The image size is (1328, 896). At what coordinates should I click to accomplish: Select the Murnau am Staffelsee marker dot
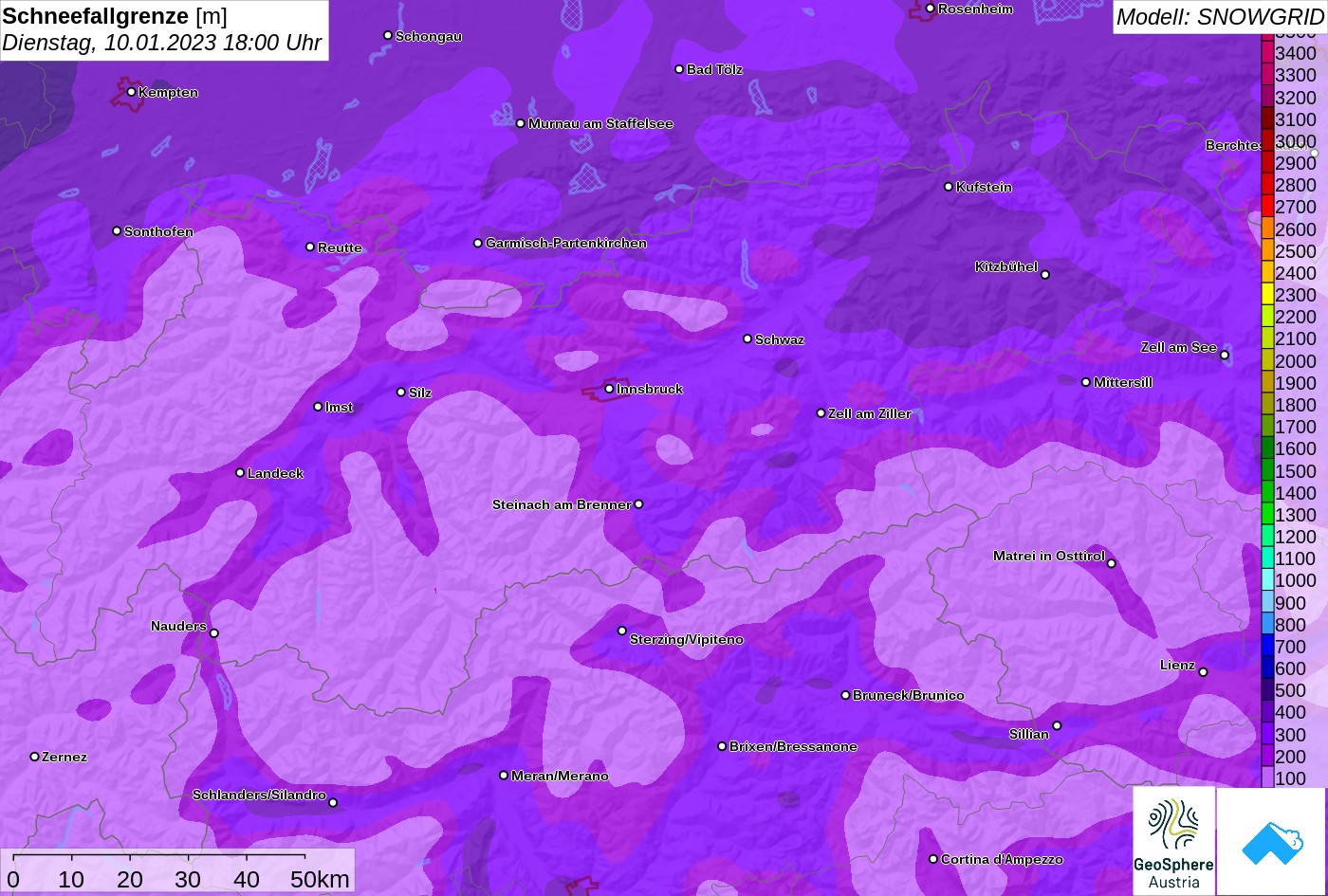pos(521,123)
